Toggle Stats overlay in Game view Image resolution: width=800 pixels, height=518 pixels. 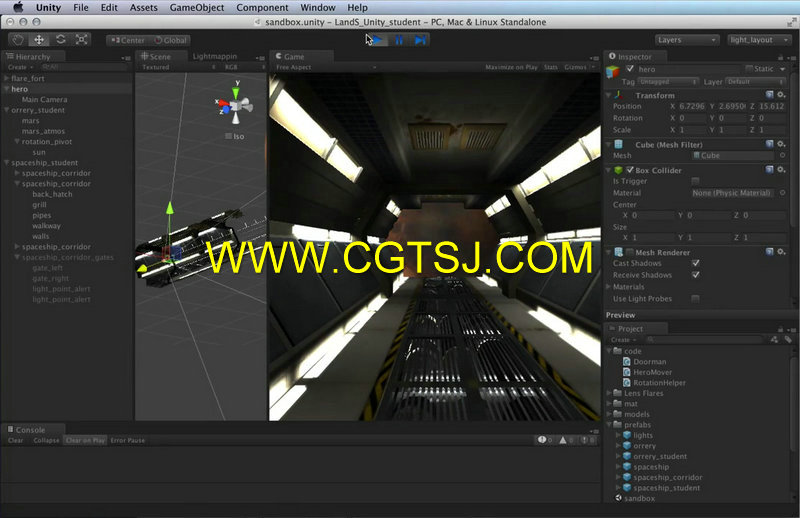coord(551,67)
